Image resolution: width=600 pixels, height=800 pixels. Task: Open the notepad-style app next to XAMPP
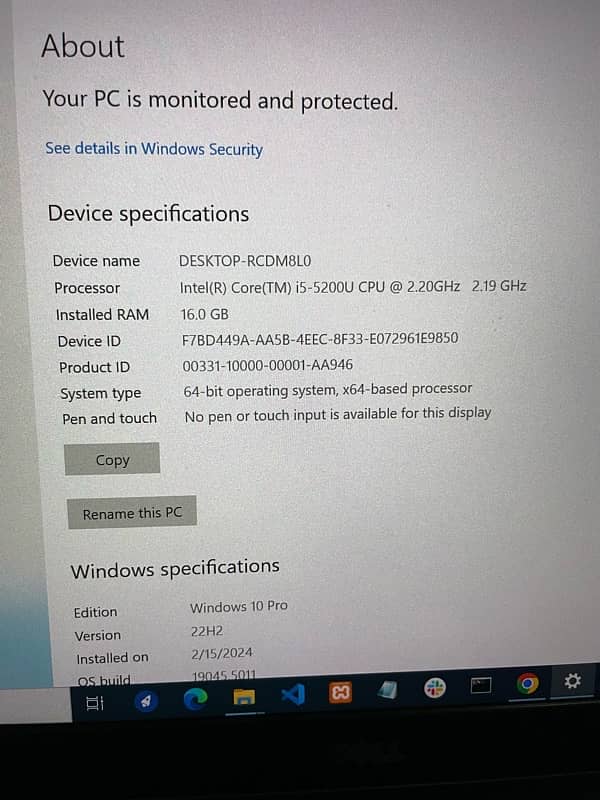coord(388,690)
